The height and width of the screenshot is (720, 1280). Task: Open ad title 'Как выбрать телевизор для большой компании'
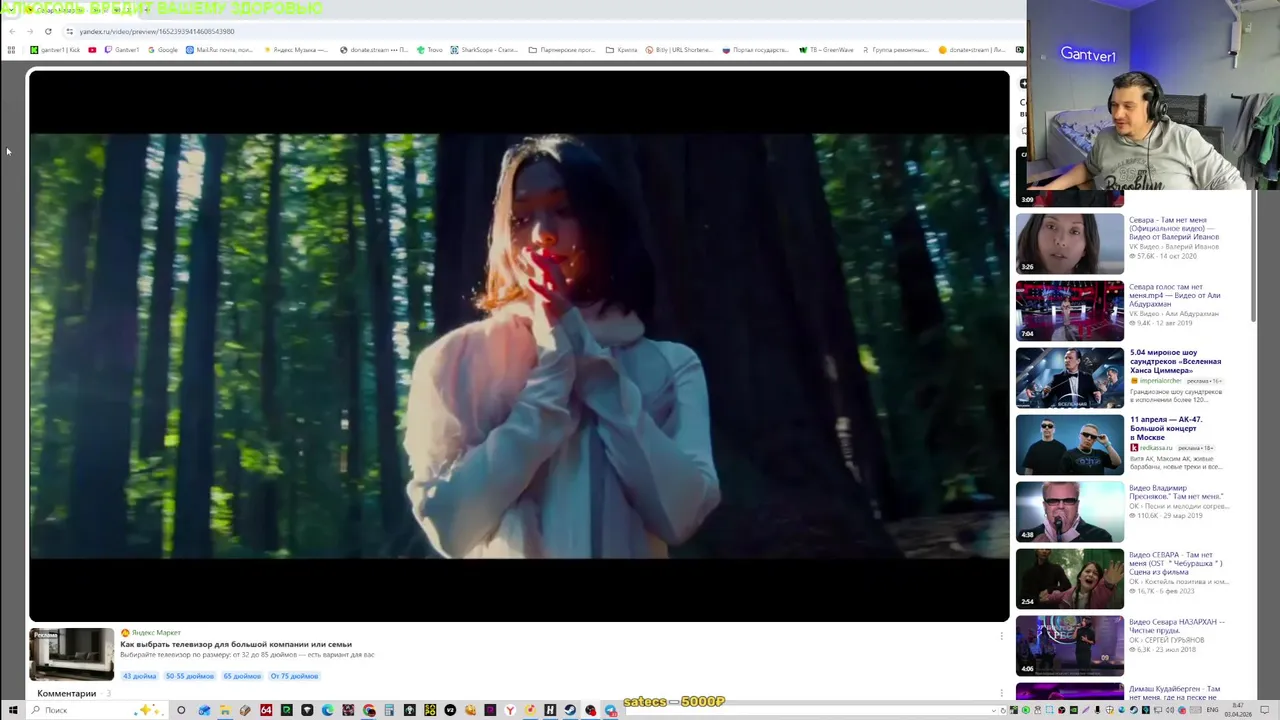236,645
